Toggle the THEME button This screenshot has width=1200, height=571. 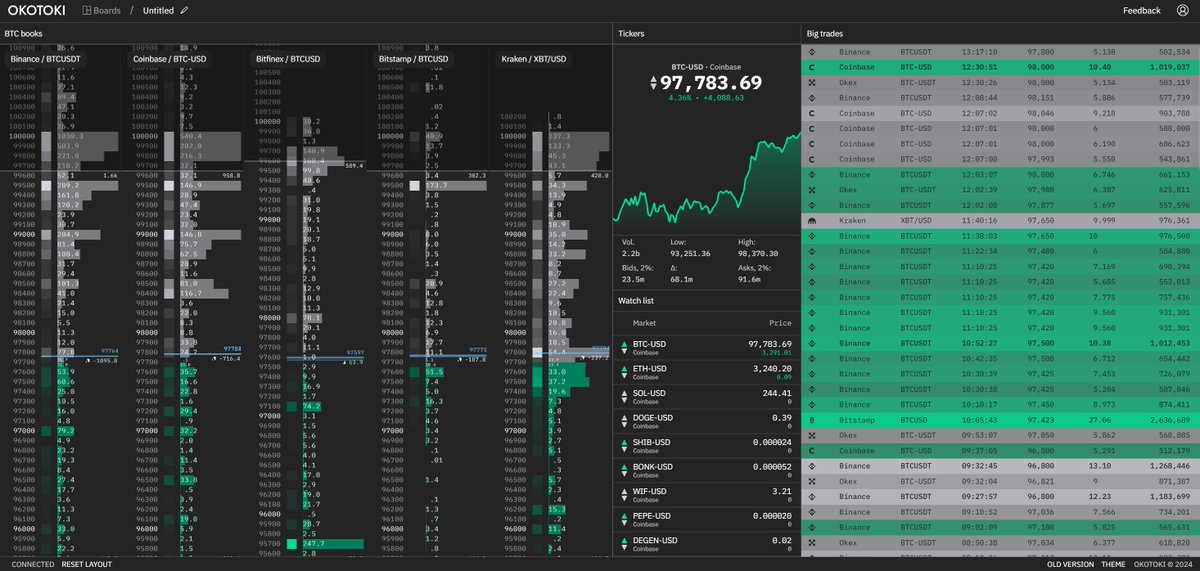[1113, 564]
